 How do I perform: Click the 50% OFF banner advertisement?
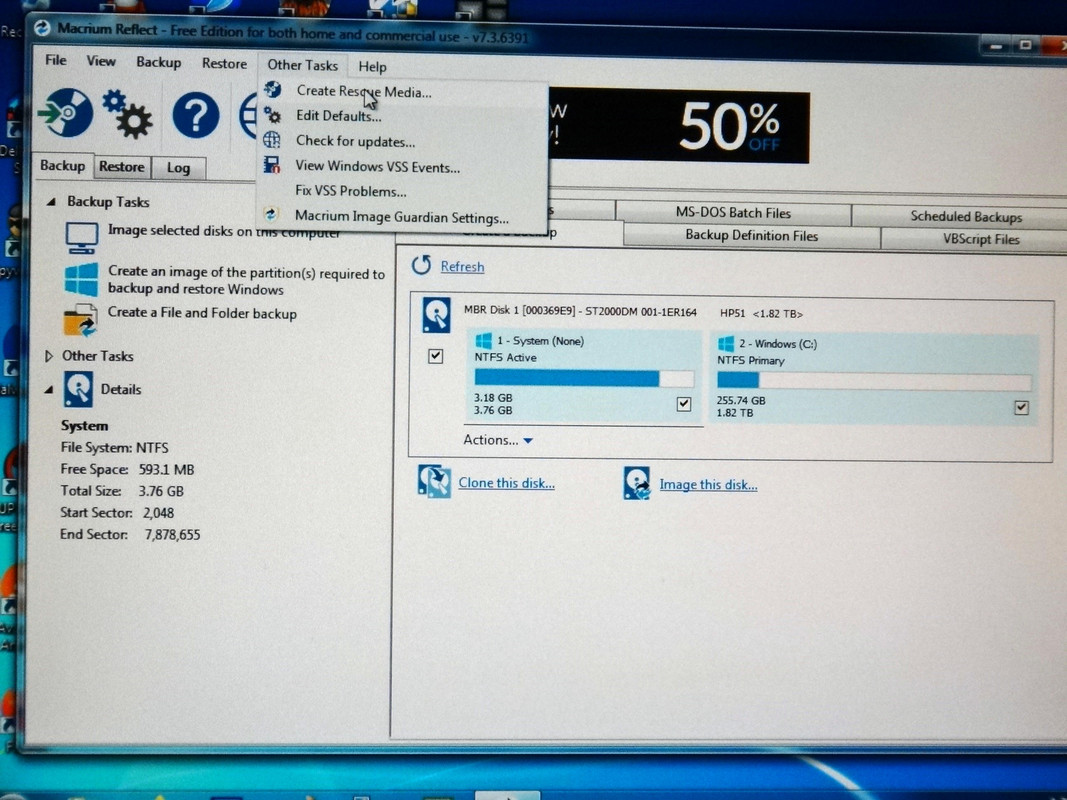[x=678, y=125]
